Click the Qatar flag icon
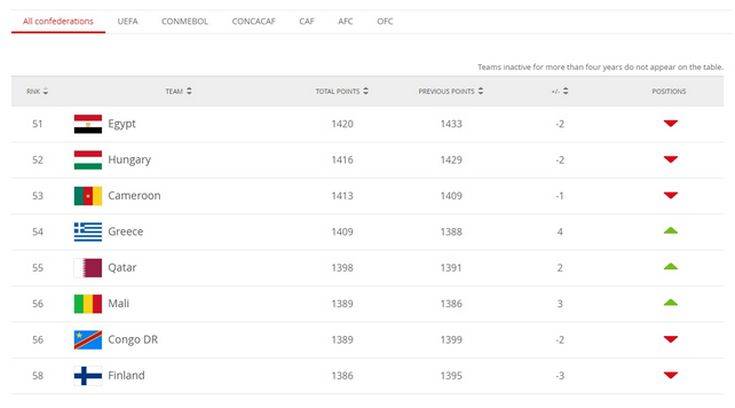Screen dimensions: 735x408 [88, 268]
